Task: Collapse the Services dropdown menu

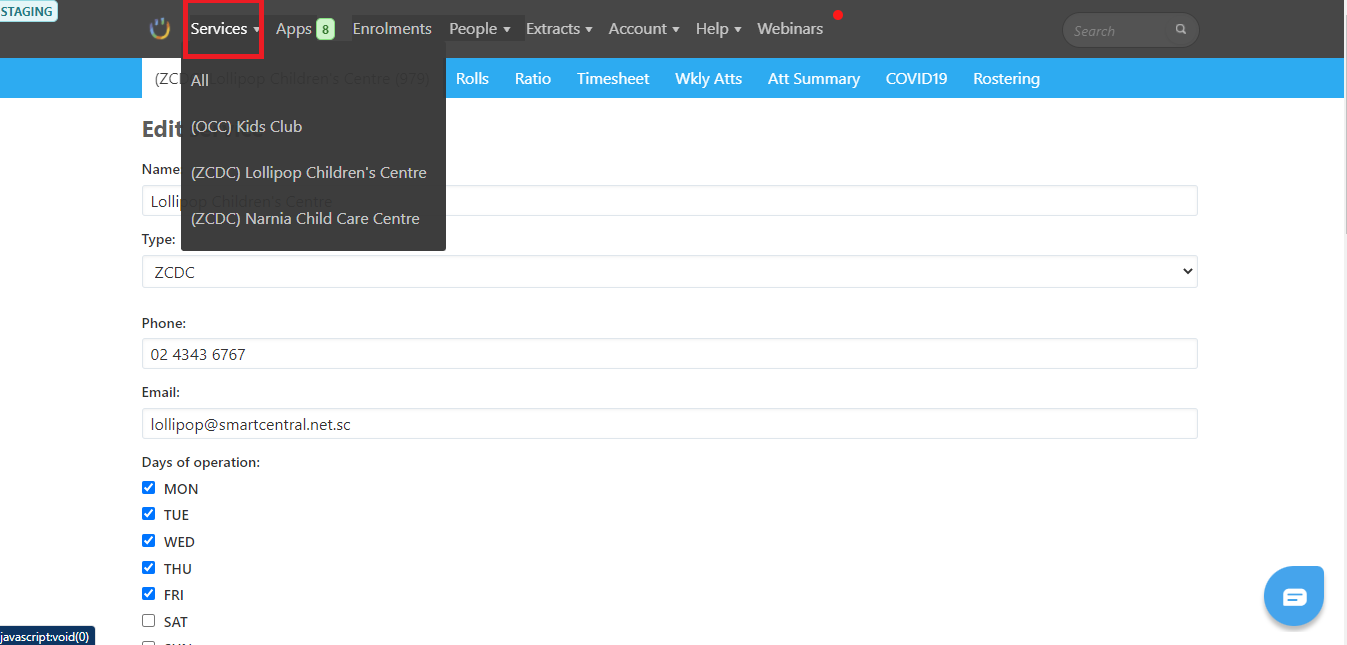Action: coord(224,29)
